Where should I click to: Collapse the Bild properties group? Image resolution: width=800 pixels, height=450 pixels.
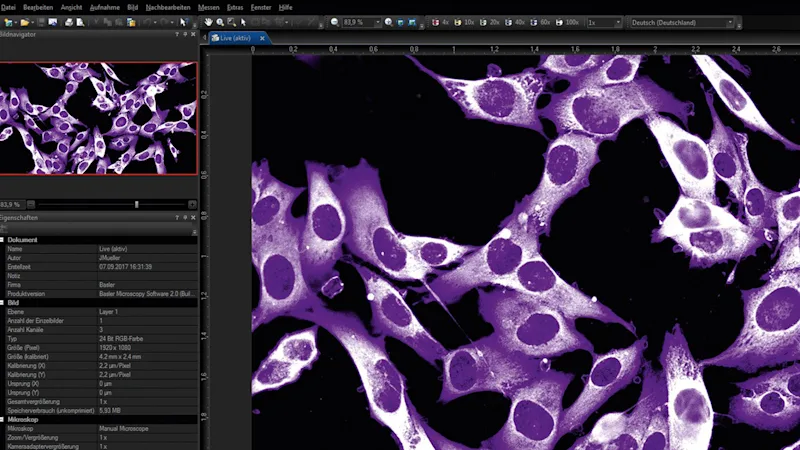2,303
